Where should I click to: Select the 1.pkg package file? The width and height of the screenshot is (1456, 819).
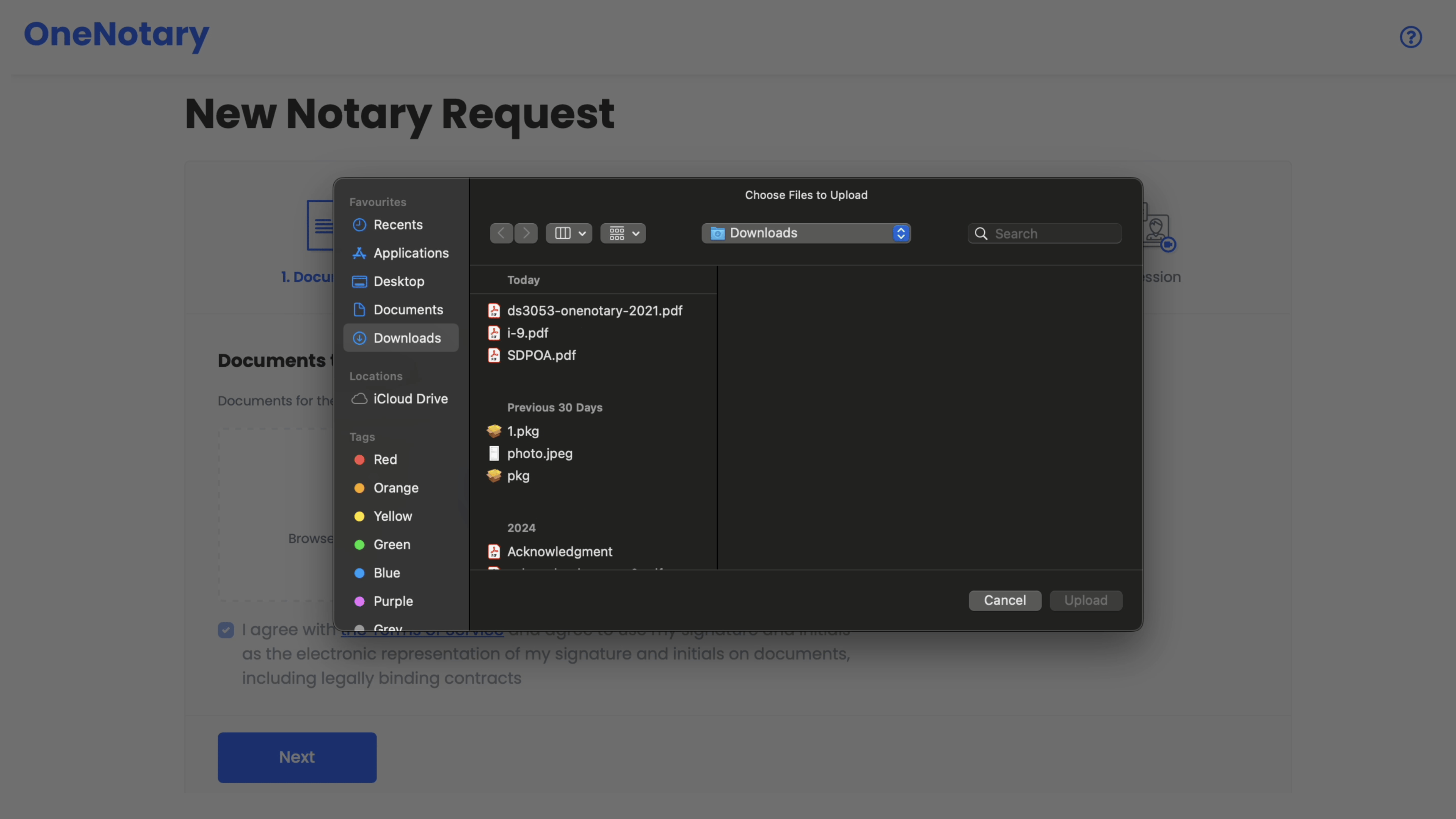coord(522,431)
